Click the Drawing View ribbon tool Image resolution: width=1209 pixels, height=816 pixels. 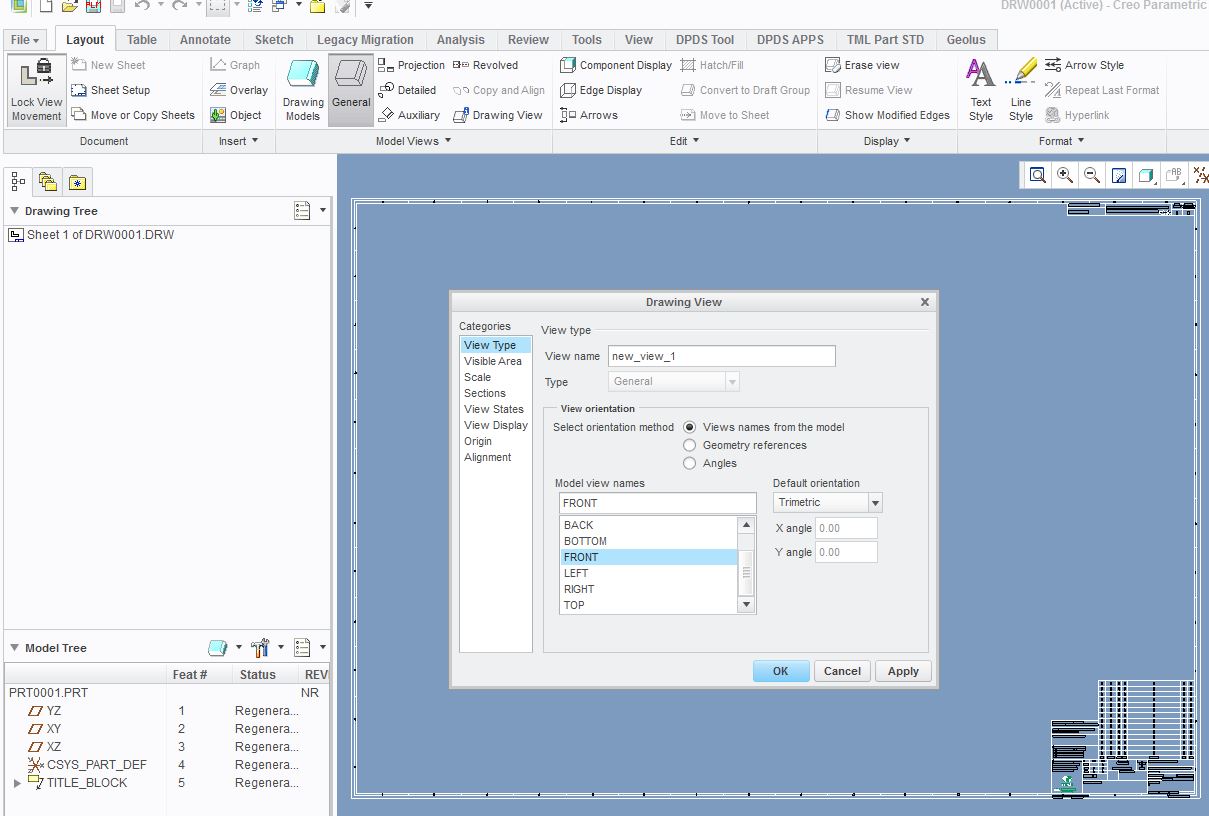tap(498, 115)
